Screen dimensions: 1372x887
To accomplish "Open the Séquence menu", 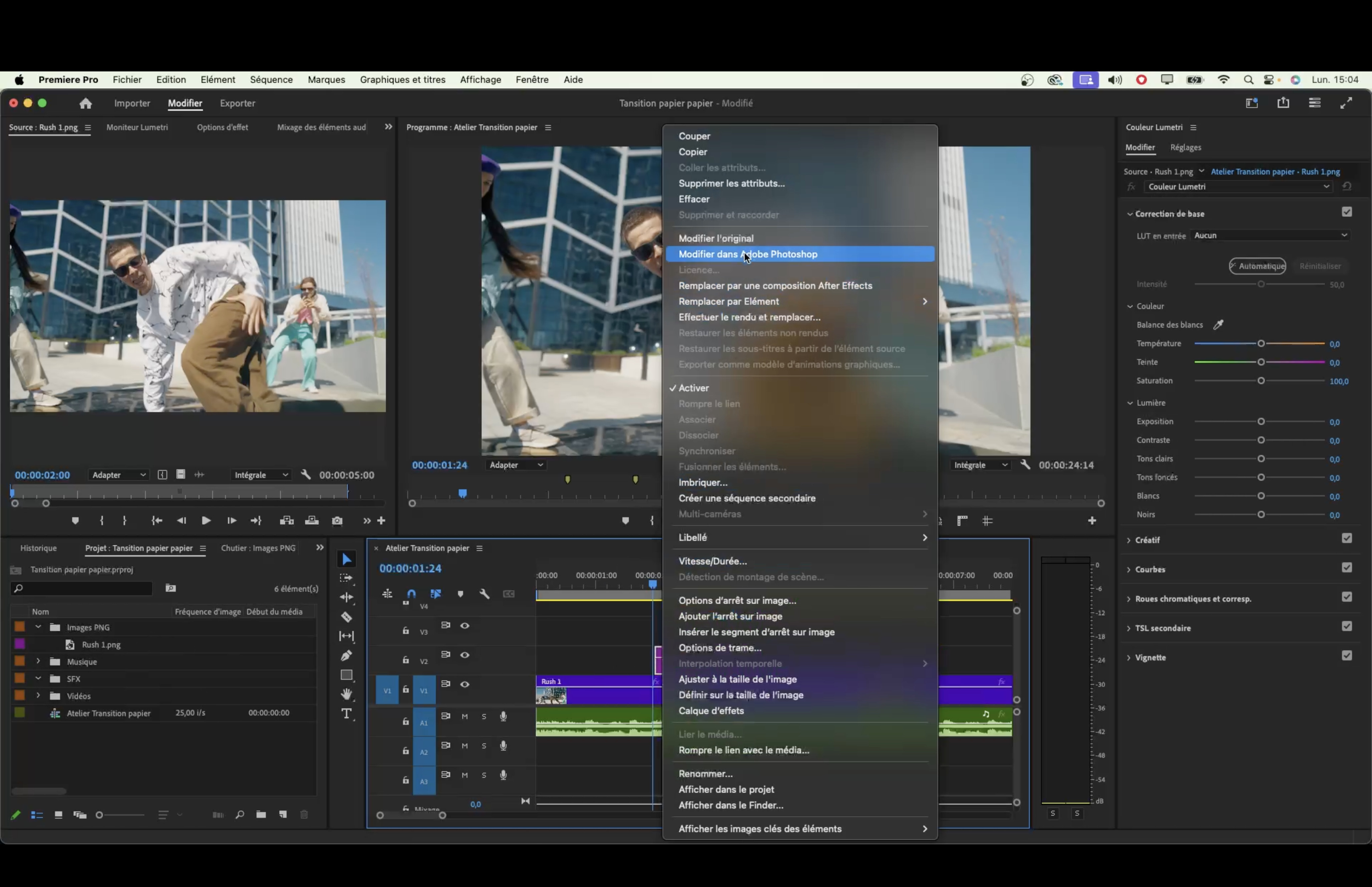I will (271, 79).
